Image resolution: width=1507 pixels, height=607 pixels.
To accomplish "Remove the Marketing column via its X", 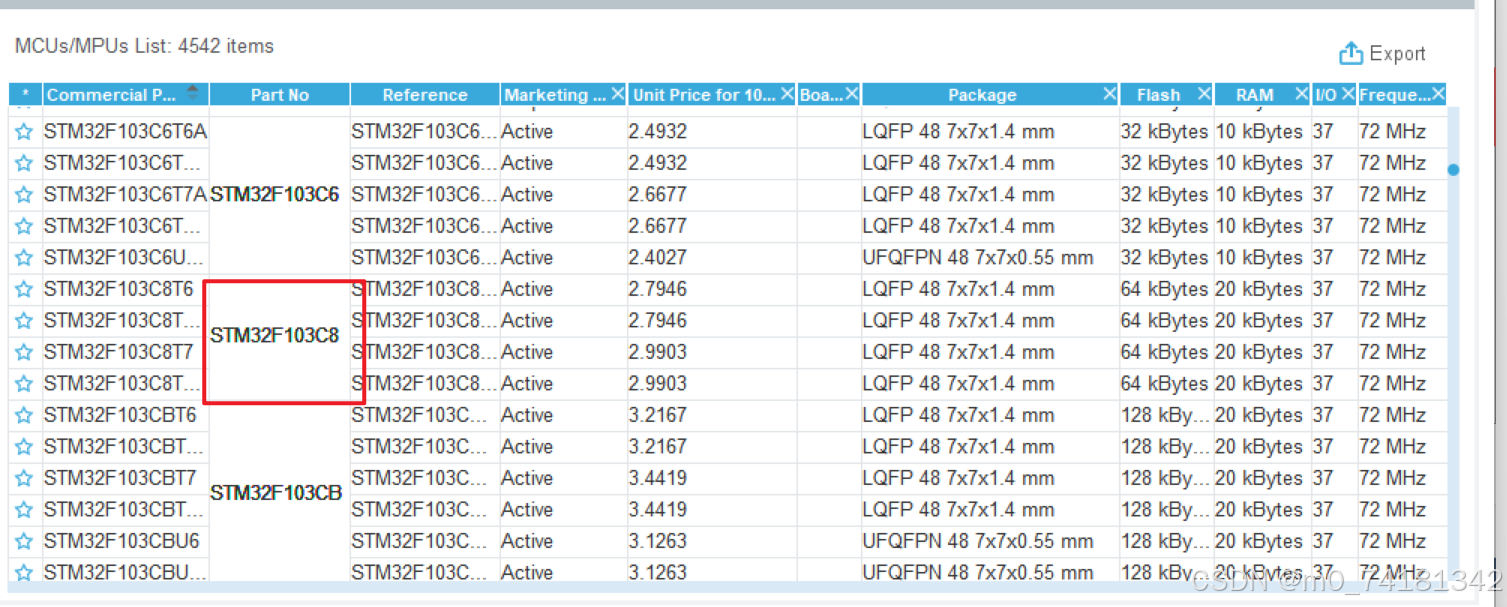I will [x=617, y=94].
